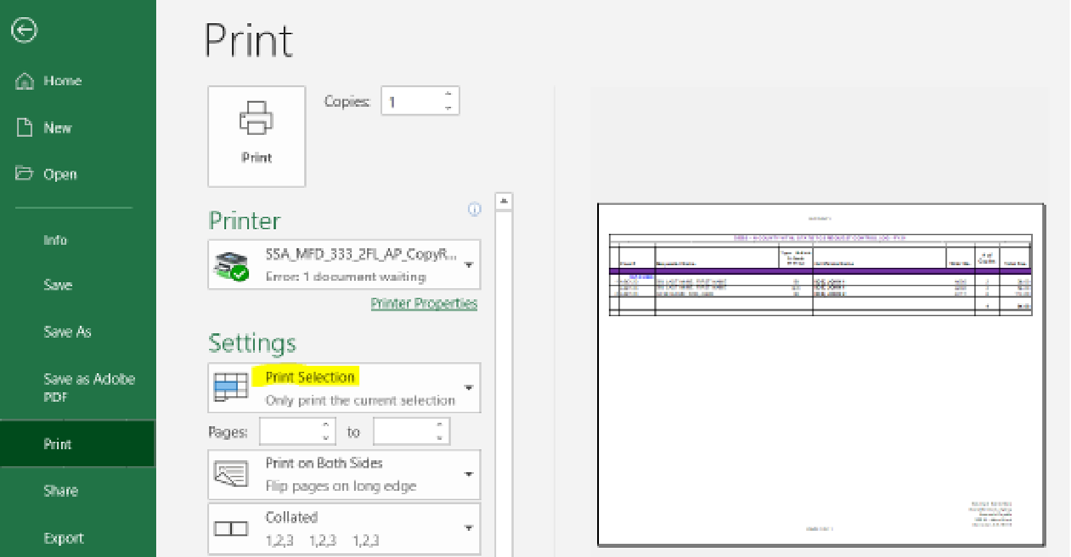Click the New document icon
The image size is (1071, 557).
25,128
